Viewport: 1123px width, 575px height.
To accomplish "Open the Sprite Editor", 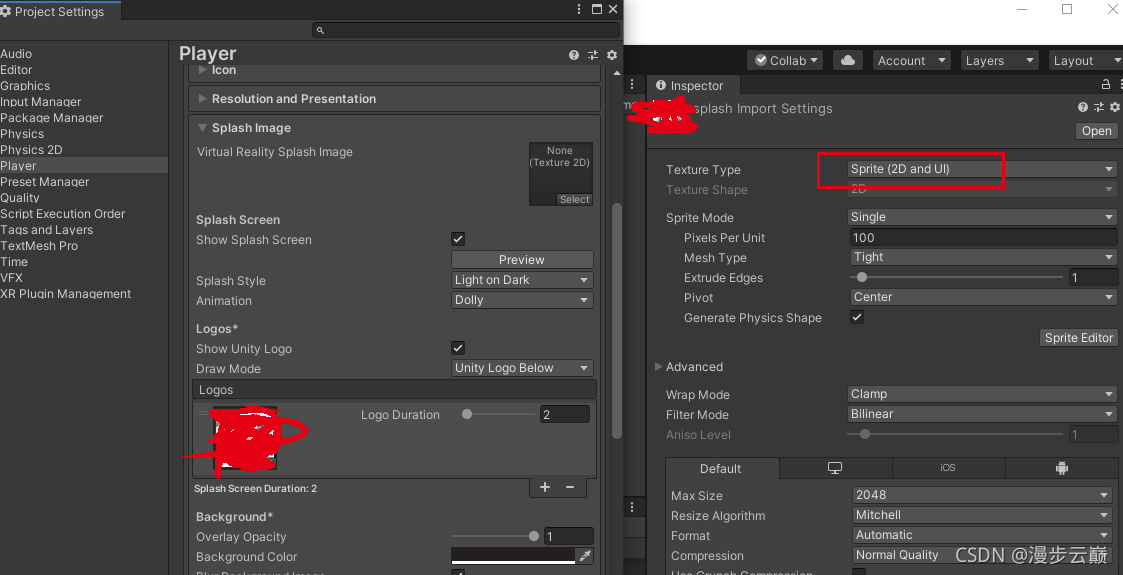I will tap(1079, 338).
